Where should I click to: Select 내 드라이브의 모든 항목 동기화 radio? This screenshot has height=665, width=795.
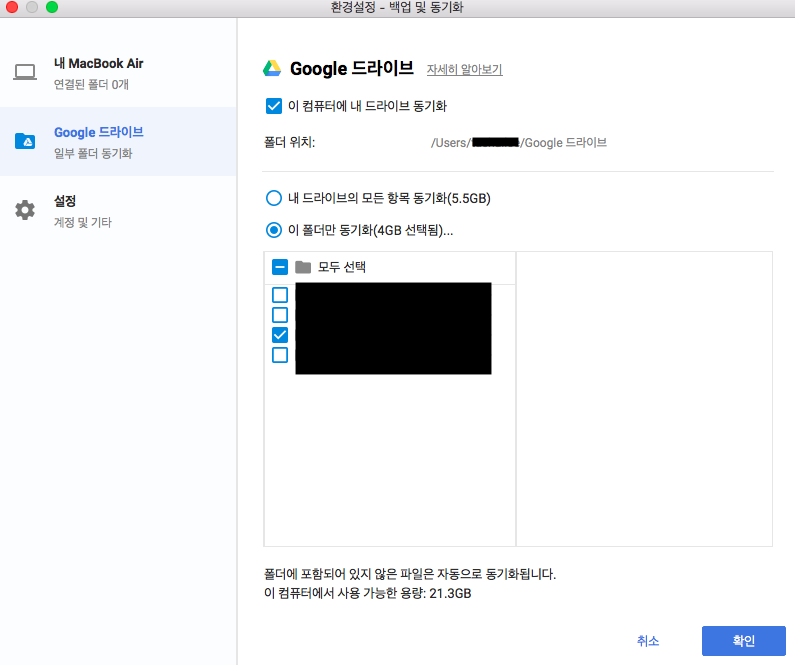coord(274,198)
